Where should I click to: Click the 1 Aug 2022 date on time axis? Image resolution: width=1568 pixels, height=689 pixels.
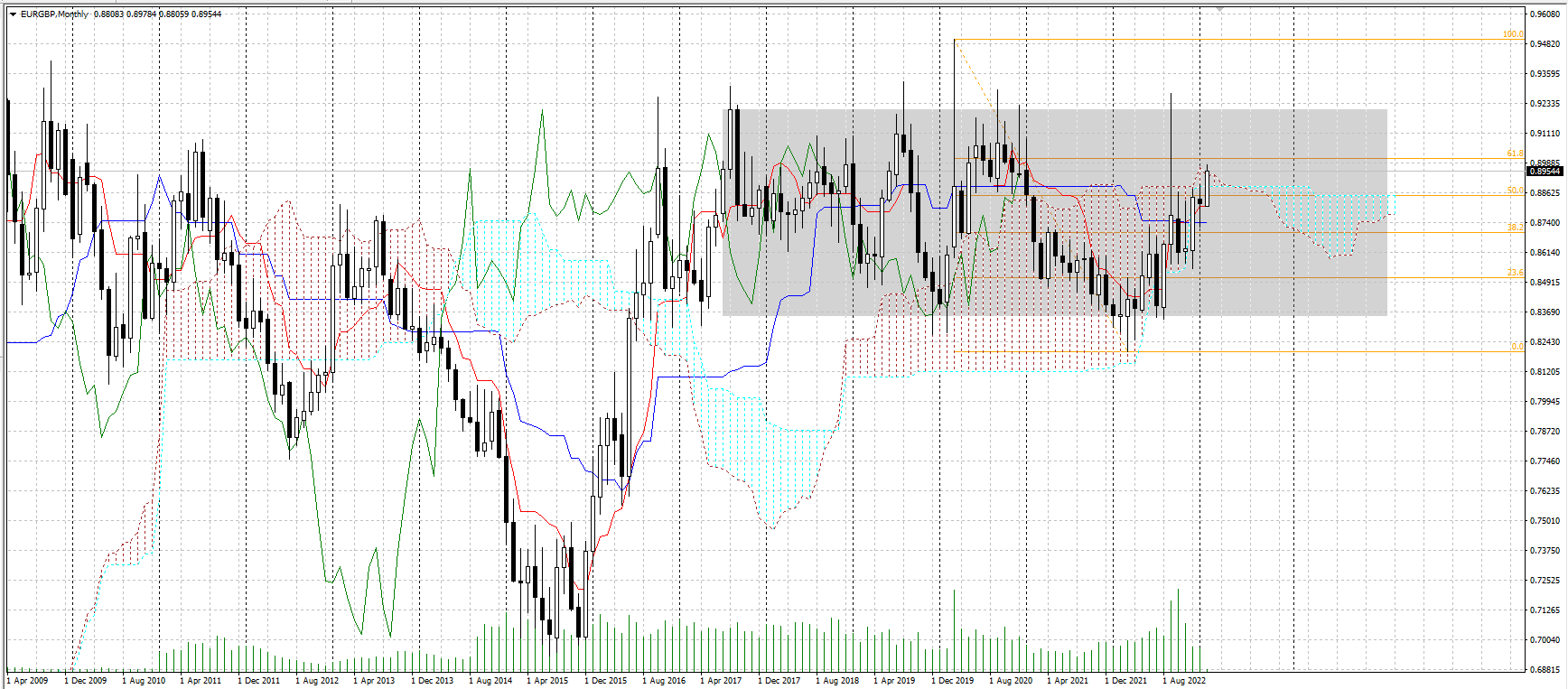pos(1184,680)
